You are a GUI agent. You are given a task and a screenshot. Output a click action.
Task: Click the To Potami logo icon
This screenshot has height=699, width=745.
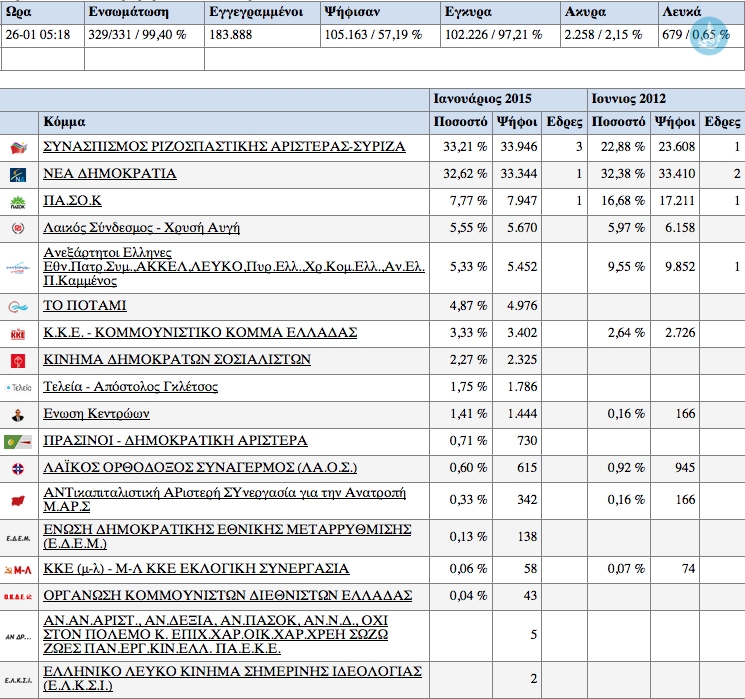pyautogui.click(x=18, y=307)
